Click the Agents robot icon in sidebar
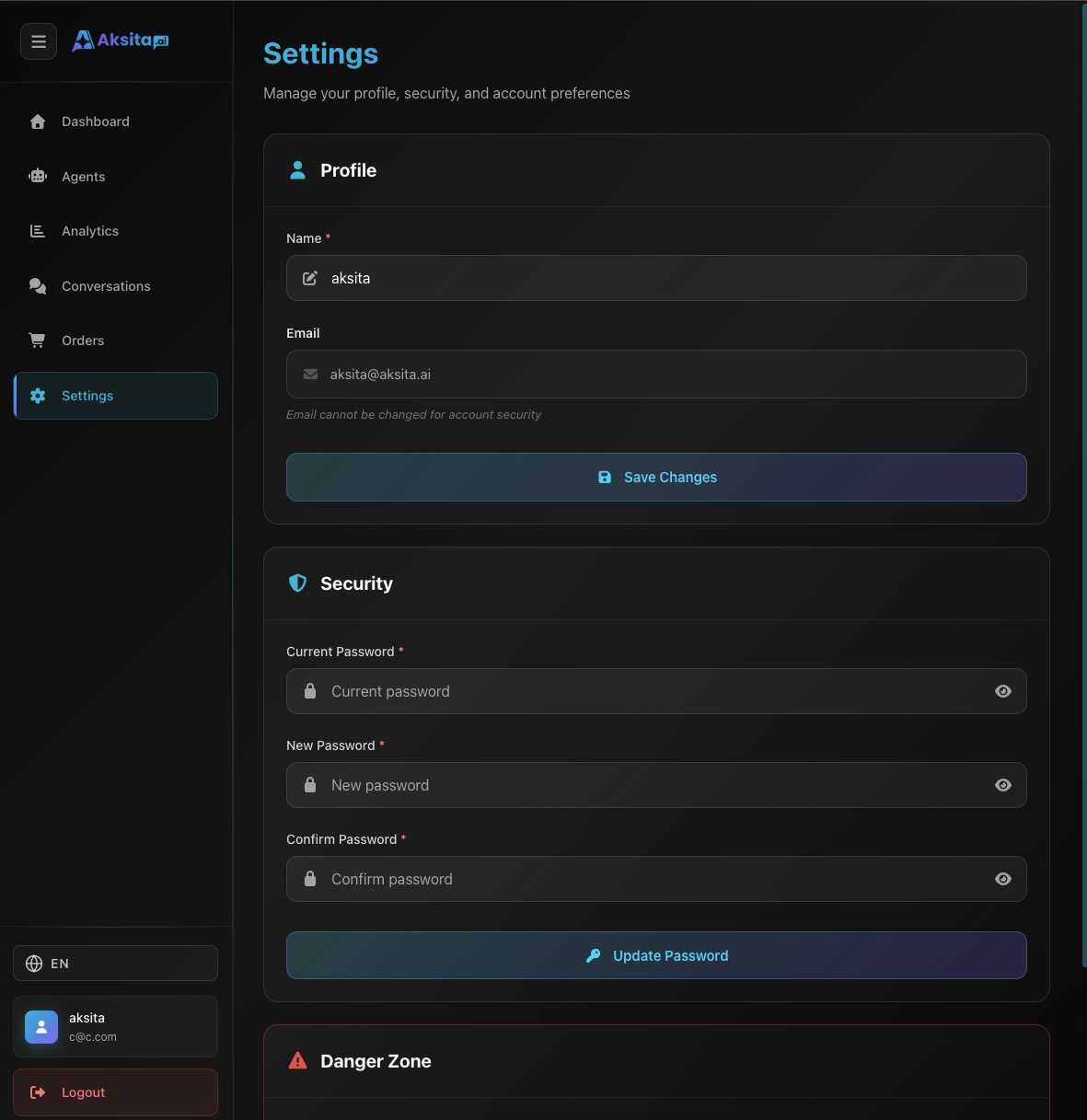Viewport: 1087px width, 1120px height. point(37,176)
